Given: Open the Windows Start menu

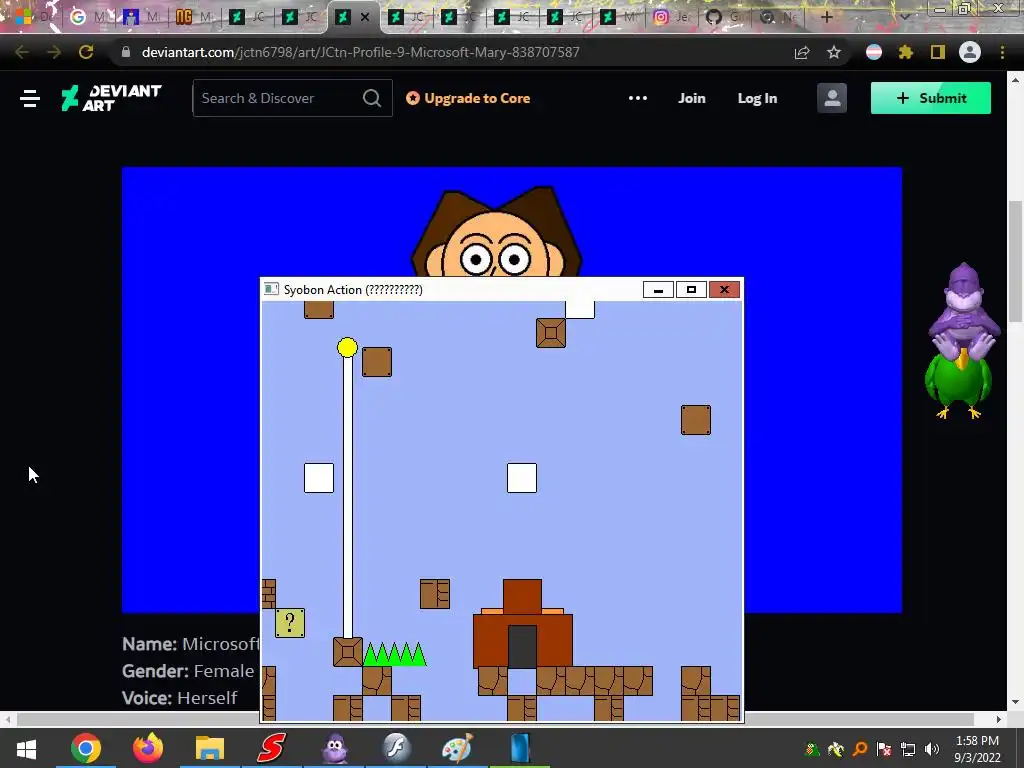Looking at the screenshot, I should coord(26,748).
